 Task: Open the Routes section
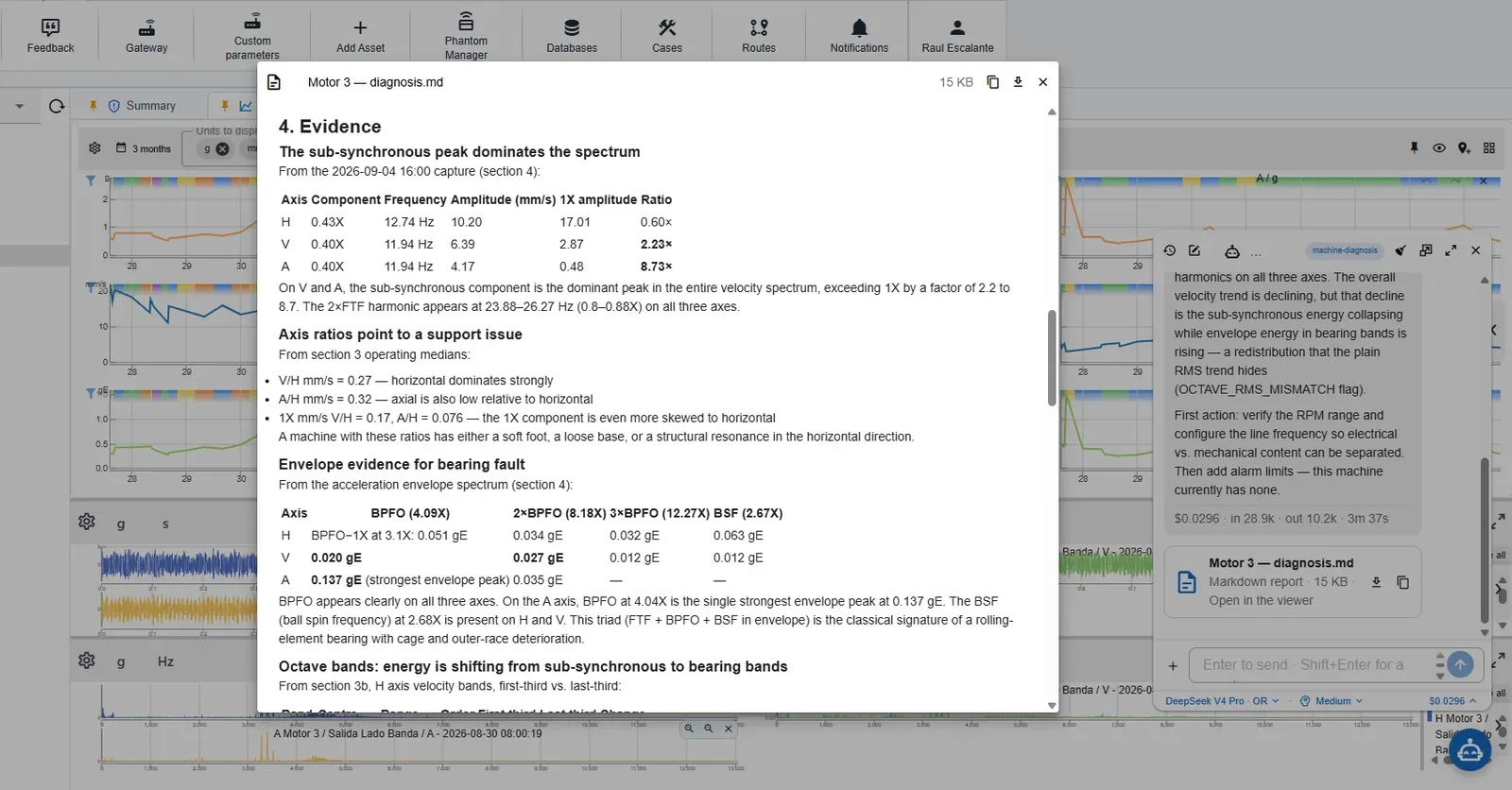pyautogui.click(x=759, y=36)
